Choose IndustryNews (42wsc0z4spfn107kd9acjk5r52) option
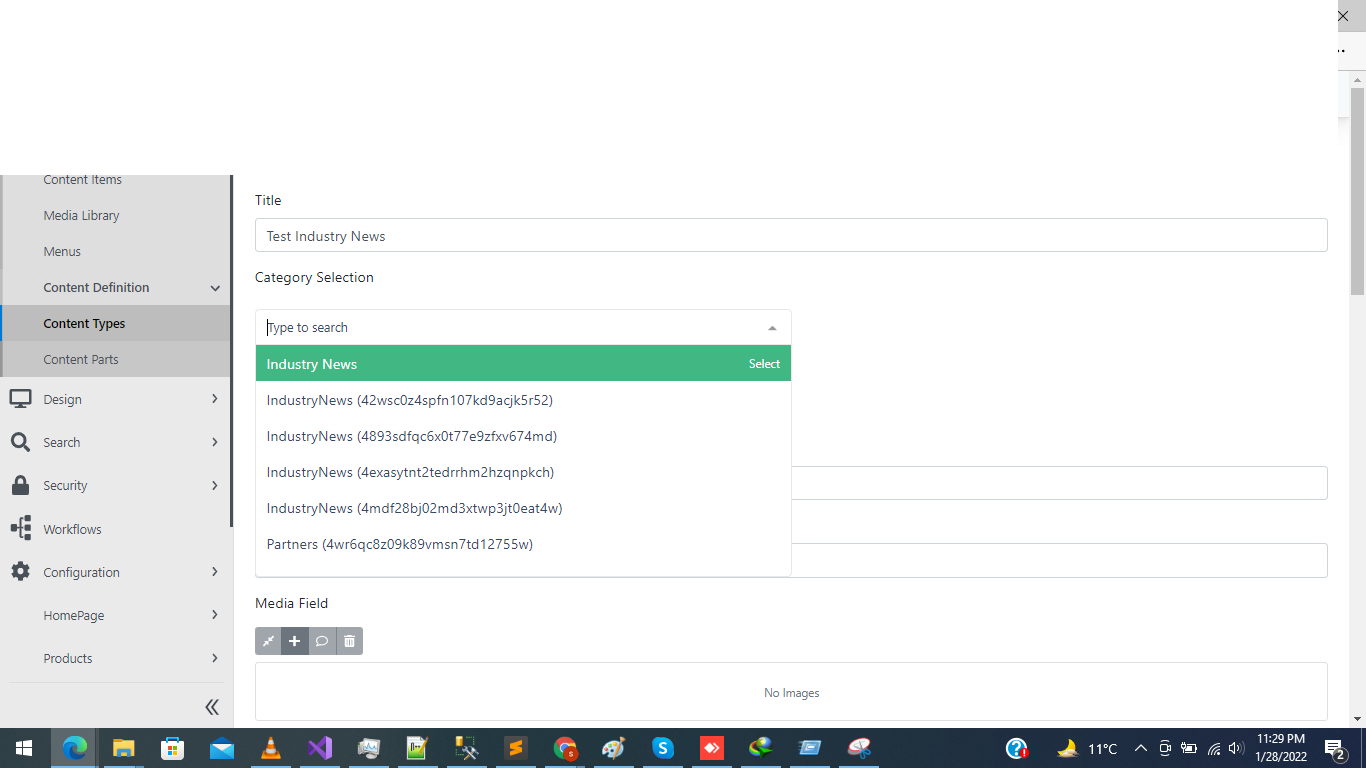 [x=523, y=400]
